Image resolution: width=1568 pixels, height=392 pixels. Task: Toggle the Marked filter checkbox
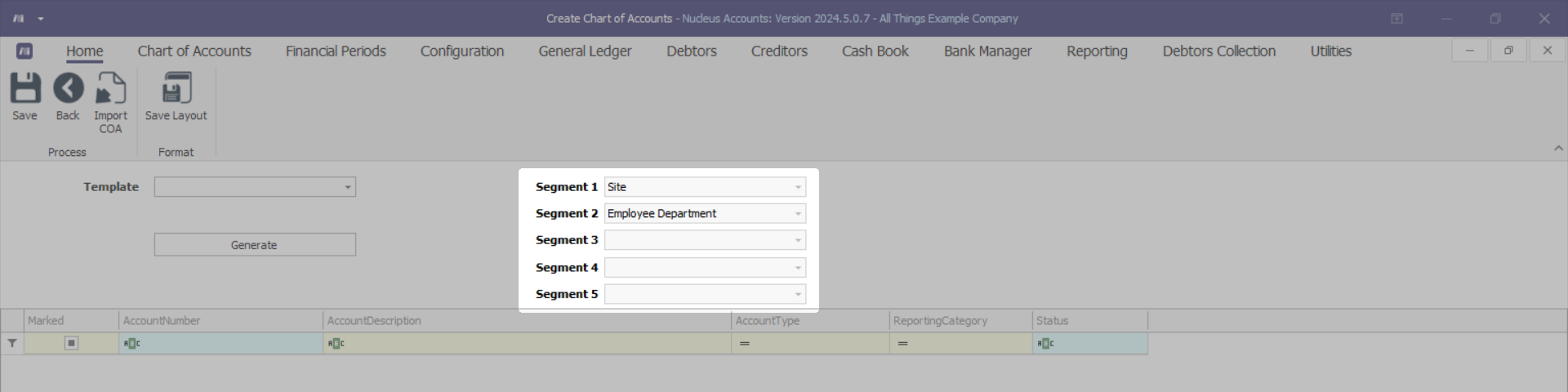pyautogui.click(x=71, y=344)
